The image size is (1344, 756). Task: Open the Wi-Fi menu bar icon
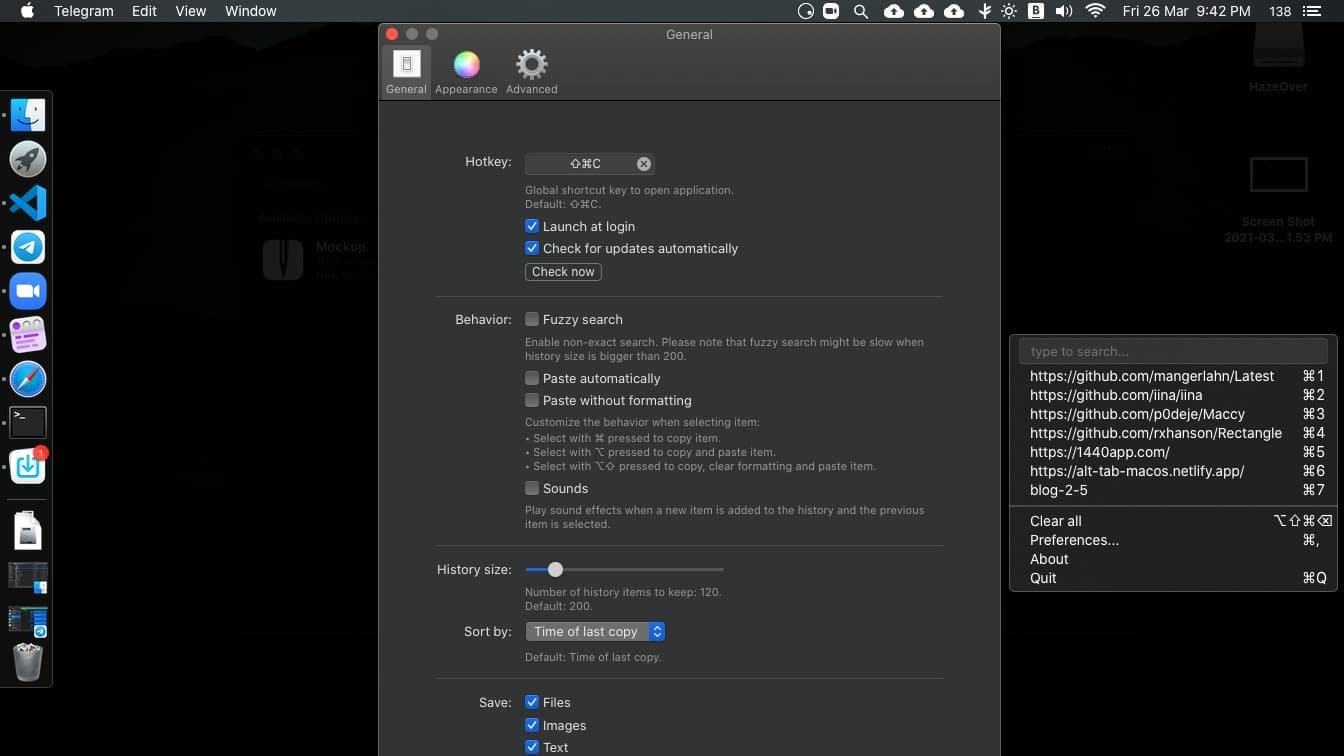tap(1096, 11)
